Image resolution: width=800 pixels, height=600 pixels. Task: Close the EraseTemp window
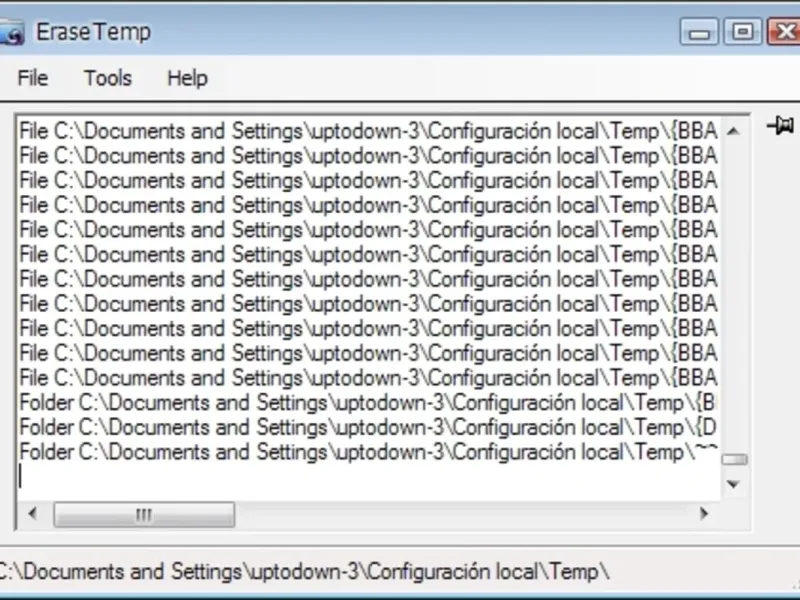point(784,32)
